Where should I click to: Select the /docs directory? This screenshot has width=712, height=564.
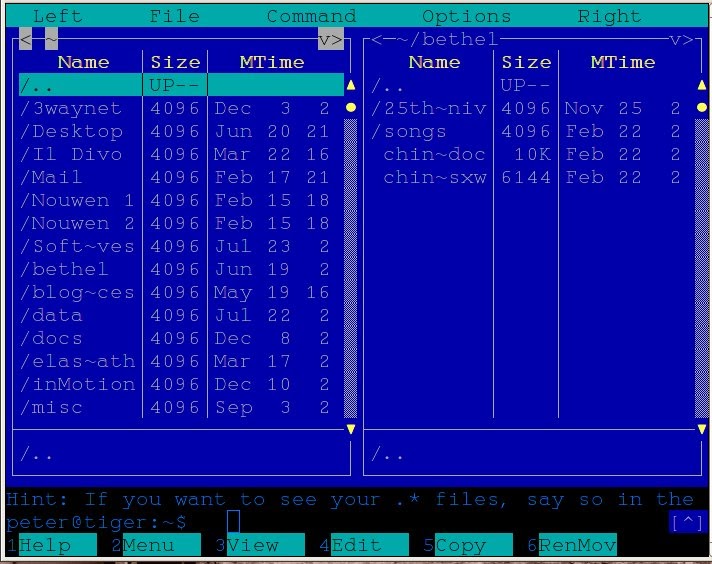coord(181,338)
